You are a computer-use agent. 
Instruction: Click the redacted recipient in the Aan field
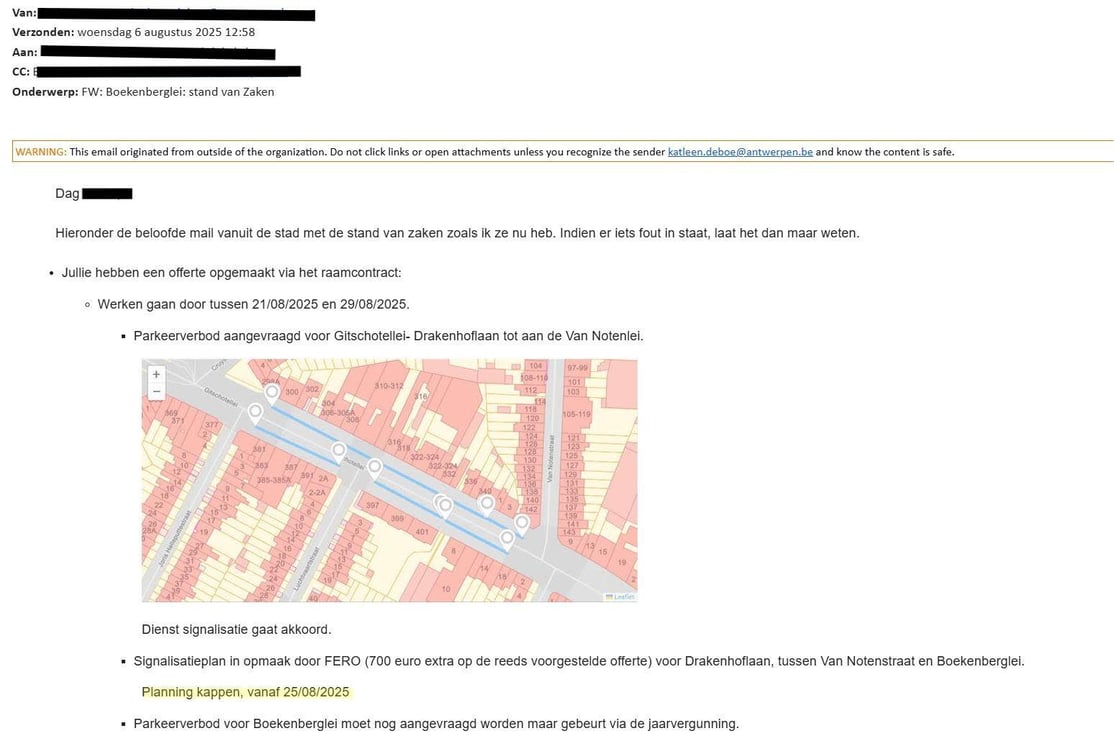tap(158, 53)
